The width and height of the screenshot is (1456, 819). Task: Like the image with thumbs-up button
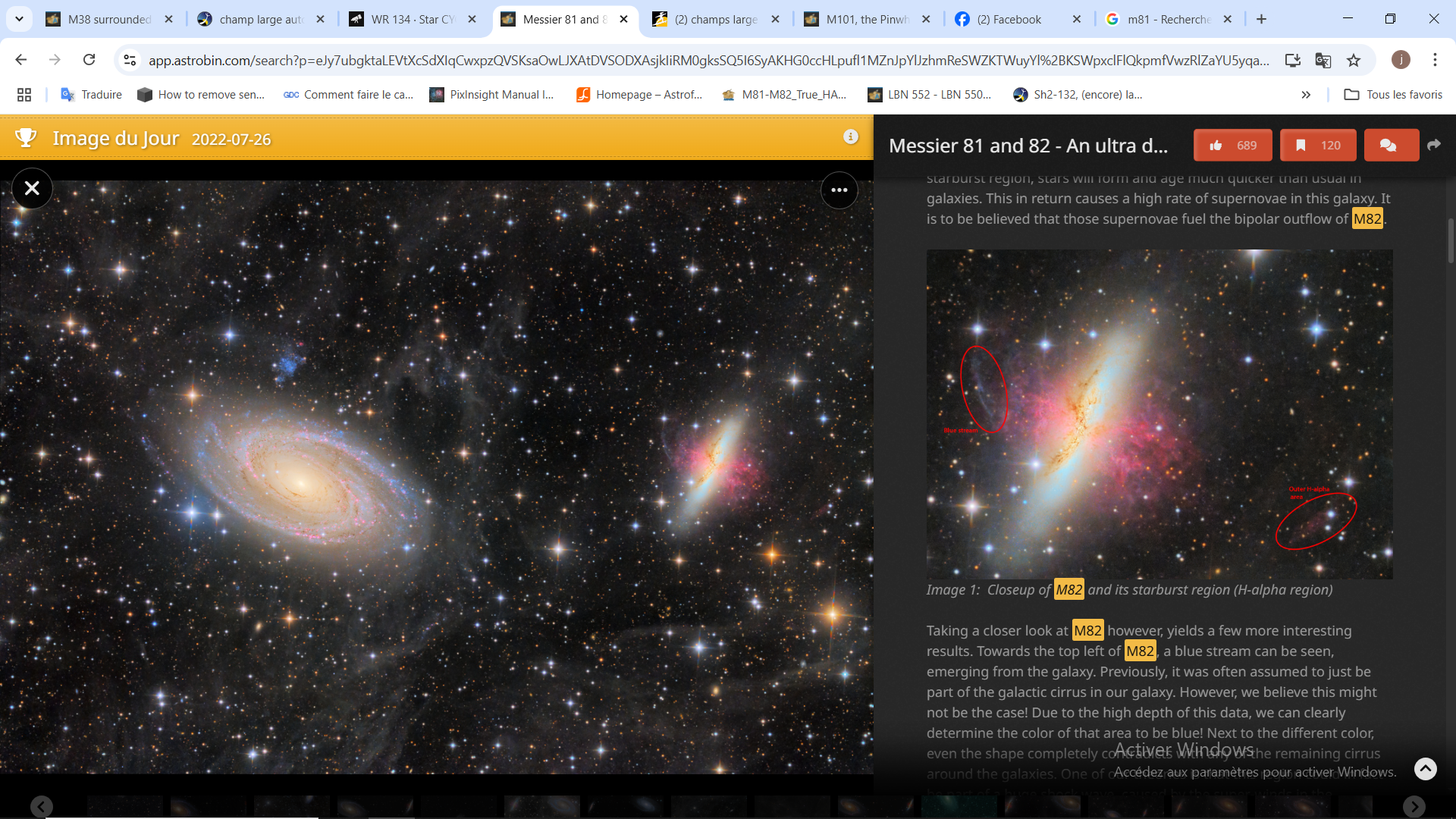[x=1233, y=146]
